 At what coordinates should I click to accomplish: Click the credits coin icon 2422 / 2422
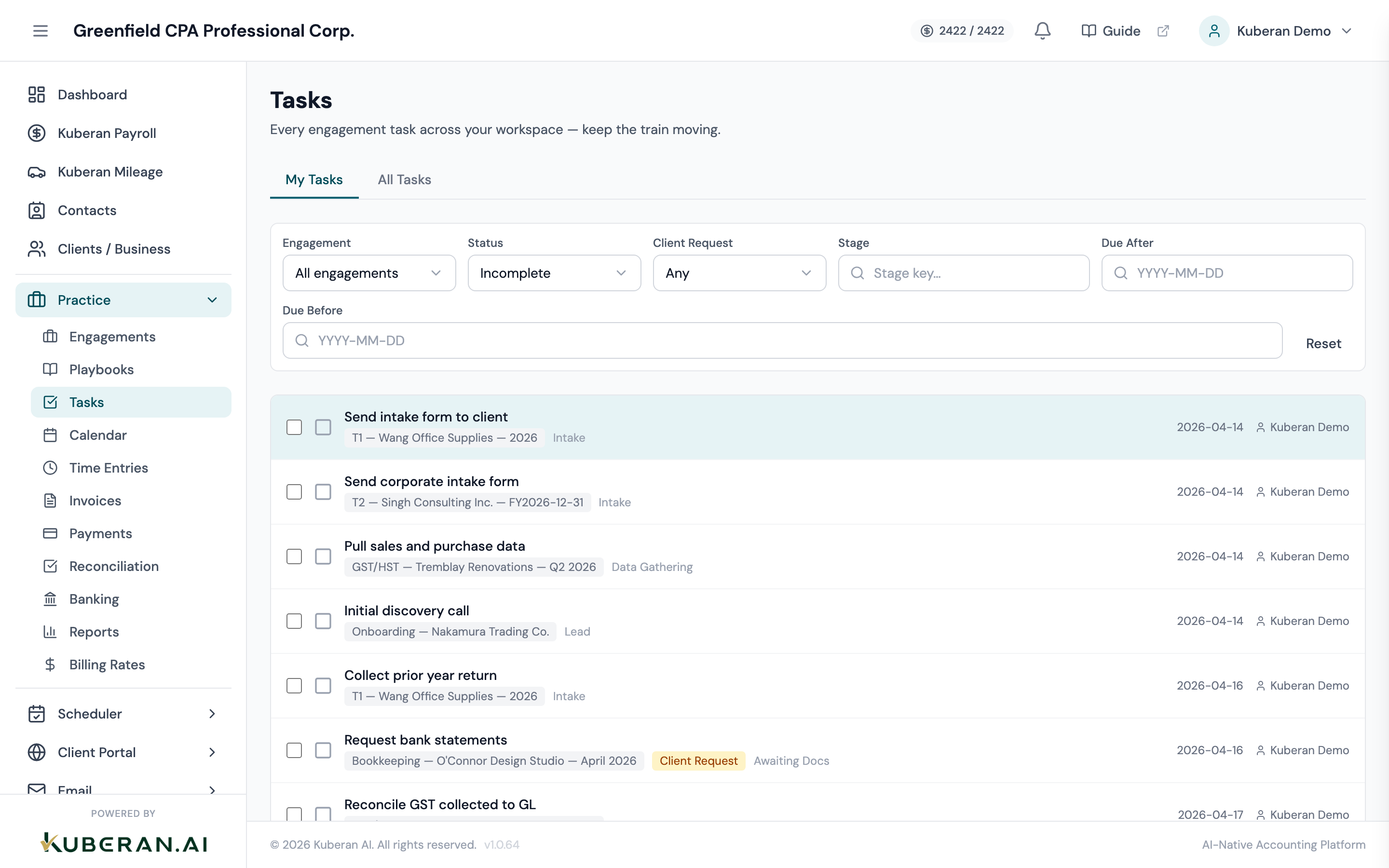926,31
